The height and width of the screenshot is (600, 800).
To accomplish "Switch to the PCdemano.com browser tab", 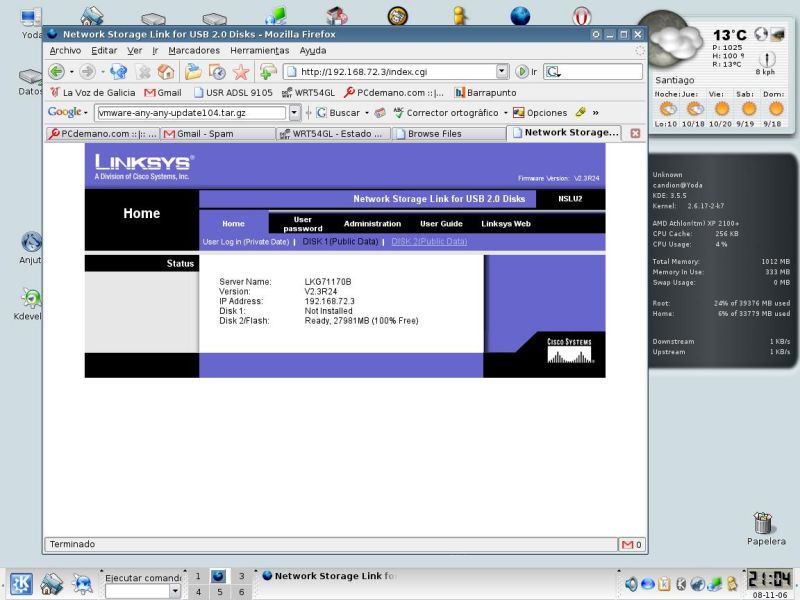I will tap(102, 134).
